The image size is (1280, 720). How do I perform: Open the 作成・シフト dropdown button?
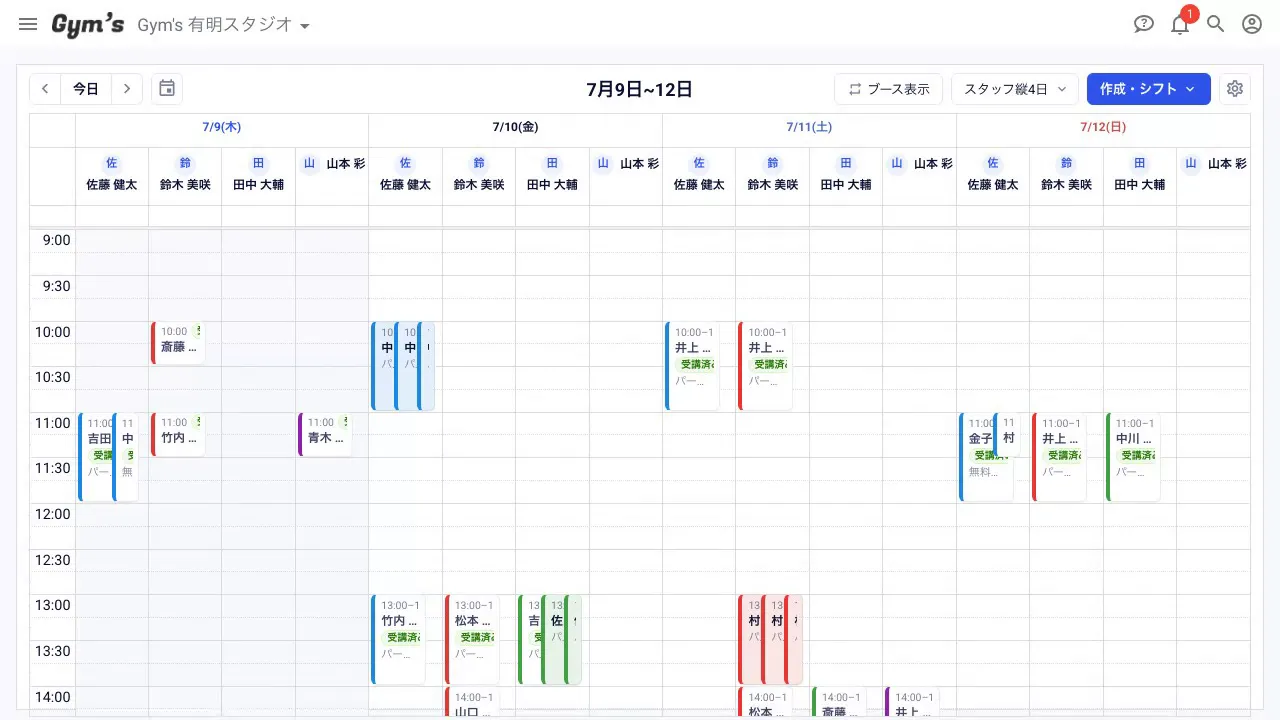click(x=1149, y=89)
